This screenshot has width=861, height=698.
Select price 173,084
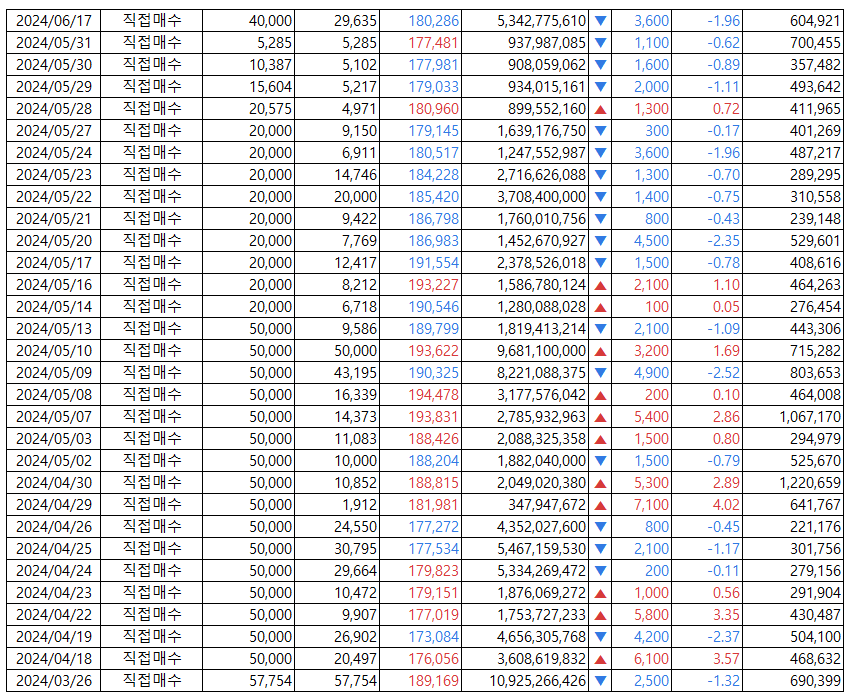pyautogui.click(x=433, y=636)
